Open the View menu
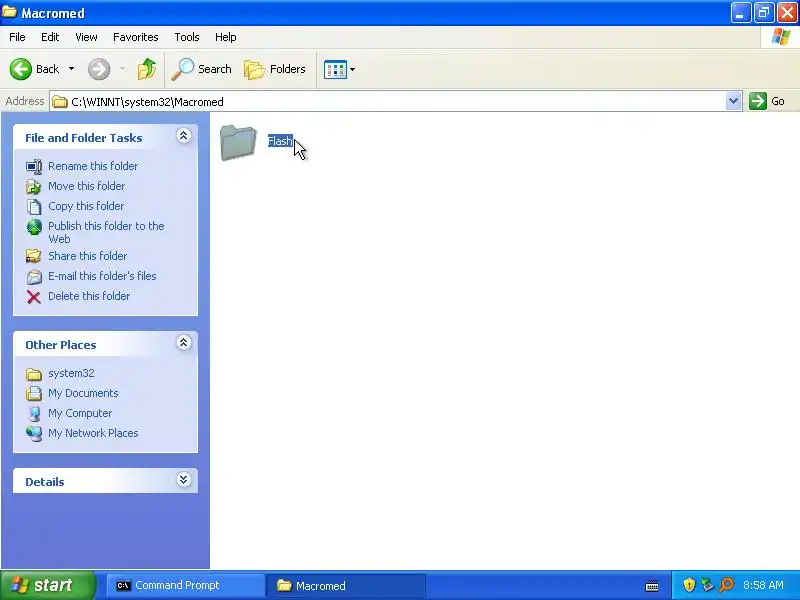800x600 pixels. click(x=86, y=37)
